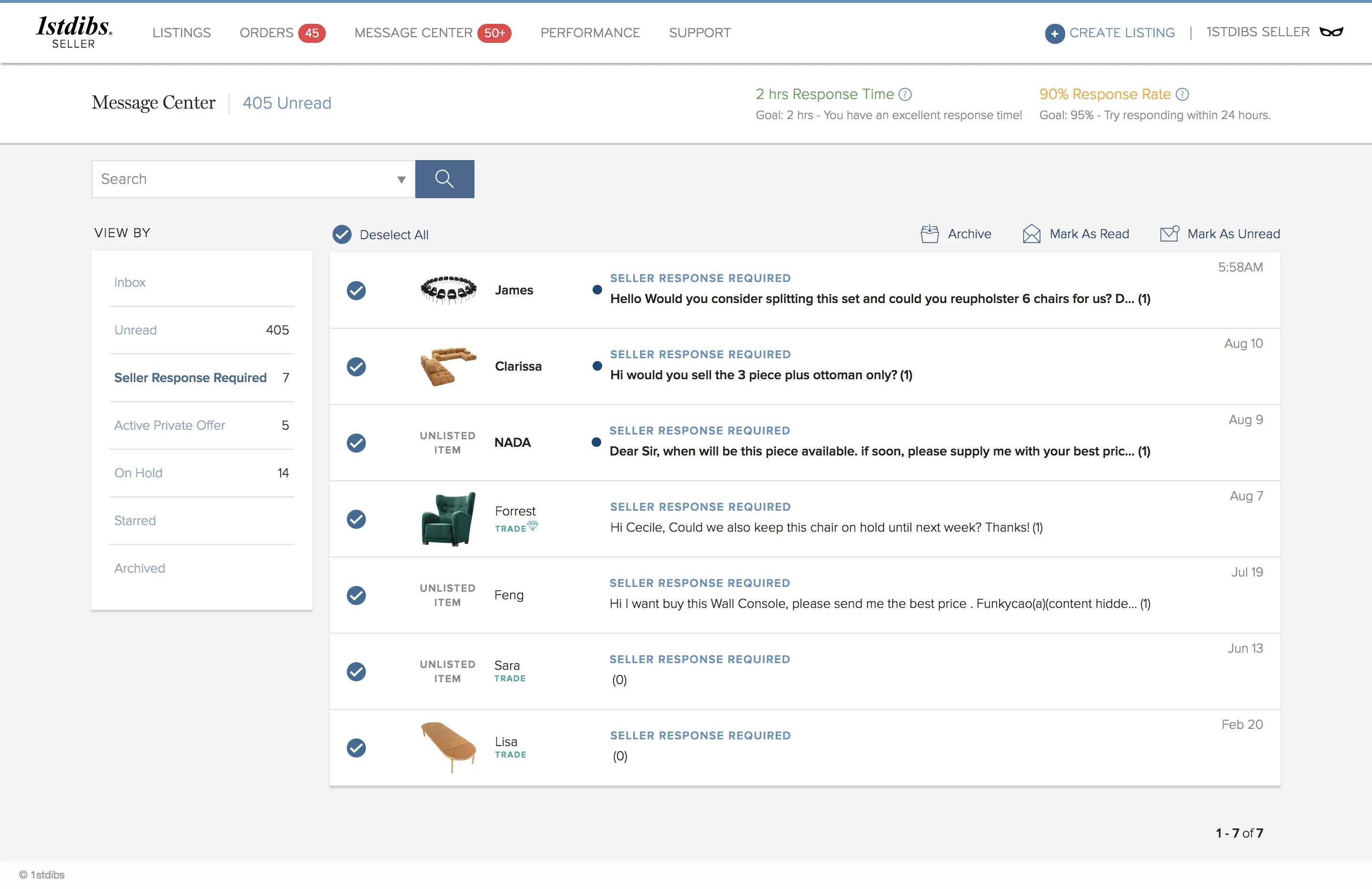Open the Support menu
This screenshot has height=889, width=1372.
point(700,33)
